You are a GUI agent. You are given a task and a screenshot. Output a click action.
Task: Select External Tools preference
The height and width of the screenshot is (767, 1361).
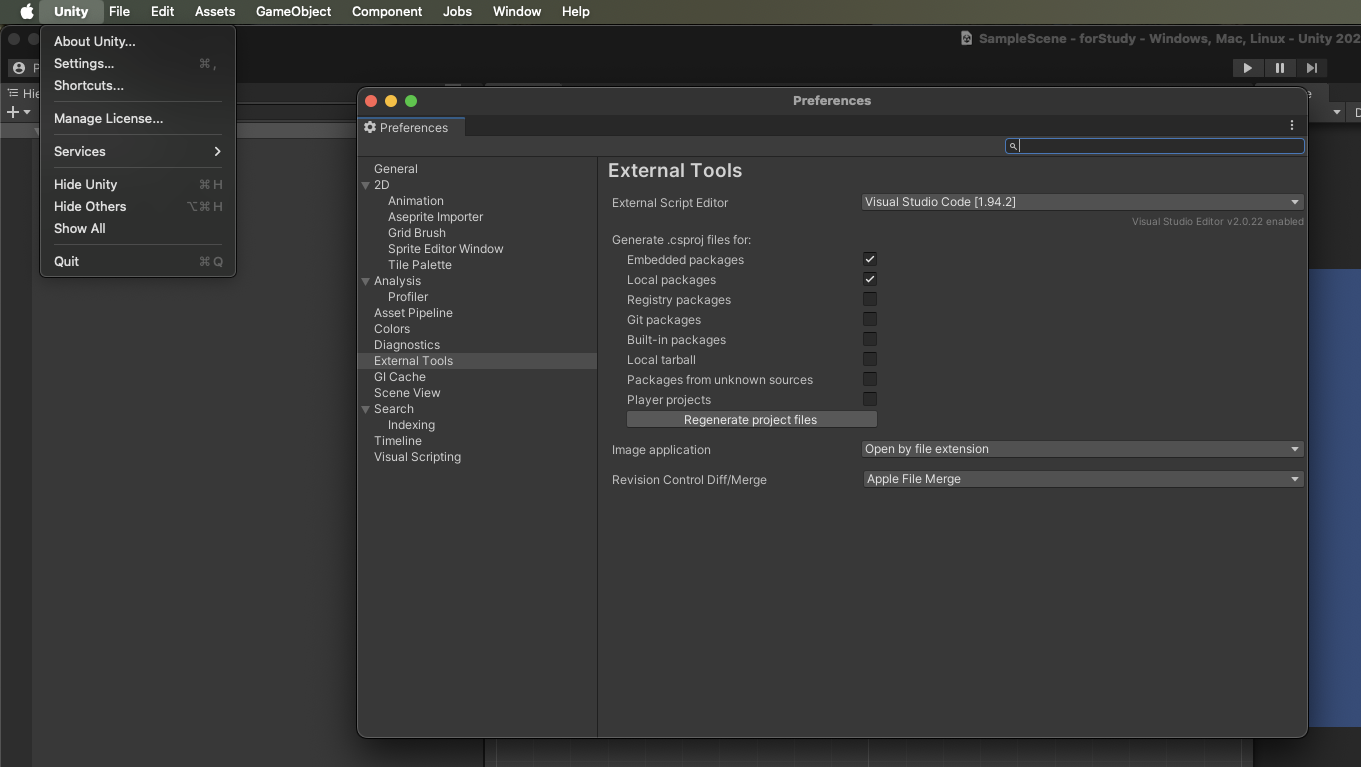coord(478,361)
